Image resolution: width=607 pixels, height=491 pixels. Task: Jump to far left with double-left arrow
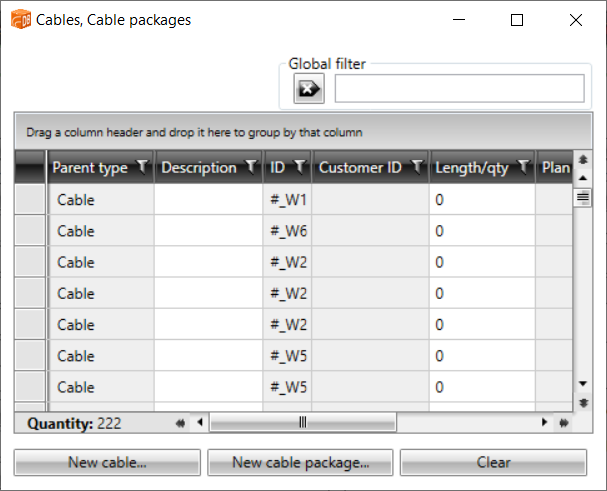pyautogui.click(x=181, y=423)
